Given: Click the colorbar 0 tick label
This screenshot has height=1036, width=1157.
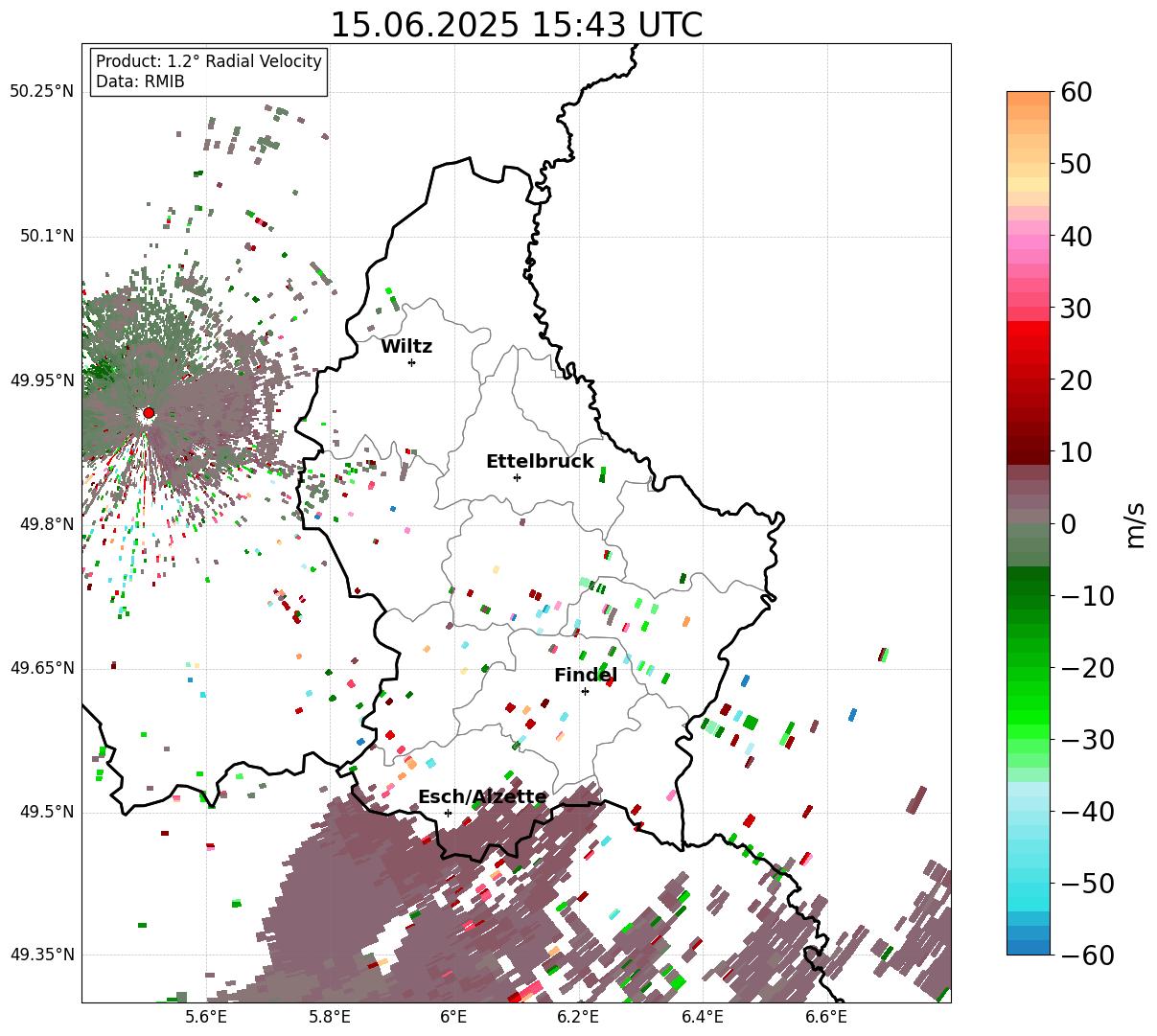Looking at the screenshot, I should pyautogui.click(x=1068, y=524).
